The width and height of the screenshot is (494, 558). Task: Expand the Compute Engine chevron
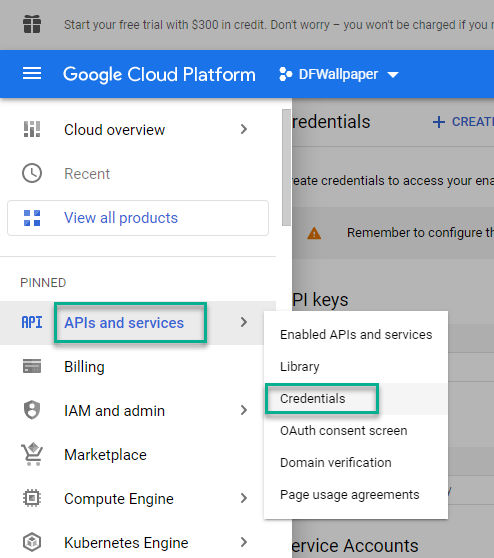(x=244, y=498)
